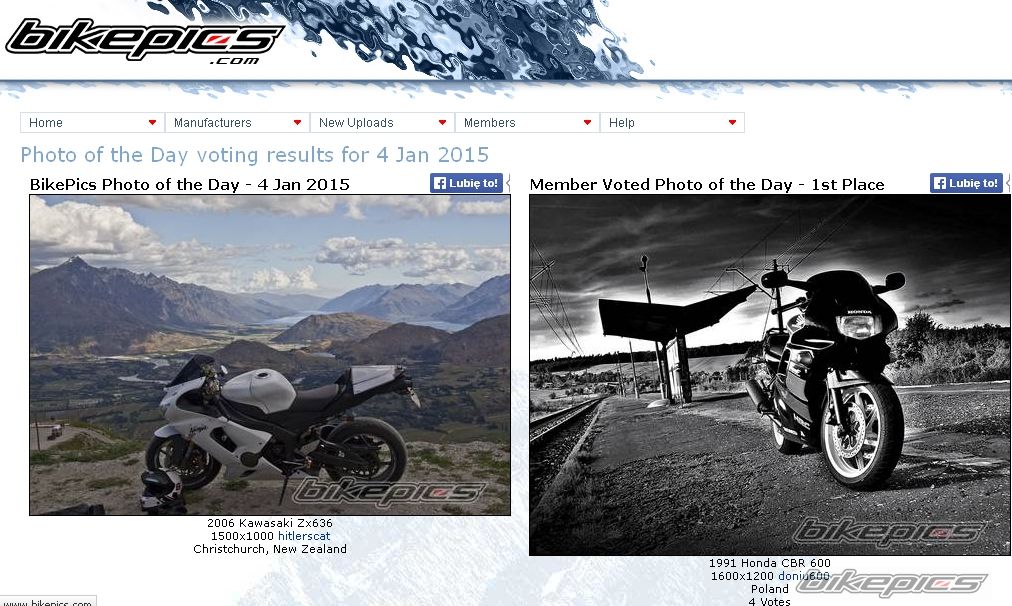Open the black-and-white Honda CBR 600 photo
The height and width of the screenshot is (606, 1012).
pyautogui.click(x=769, y=375)
